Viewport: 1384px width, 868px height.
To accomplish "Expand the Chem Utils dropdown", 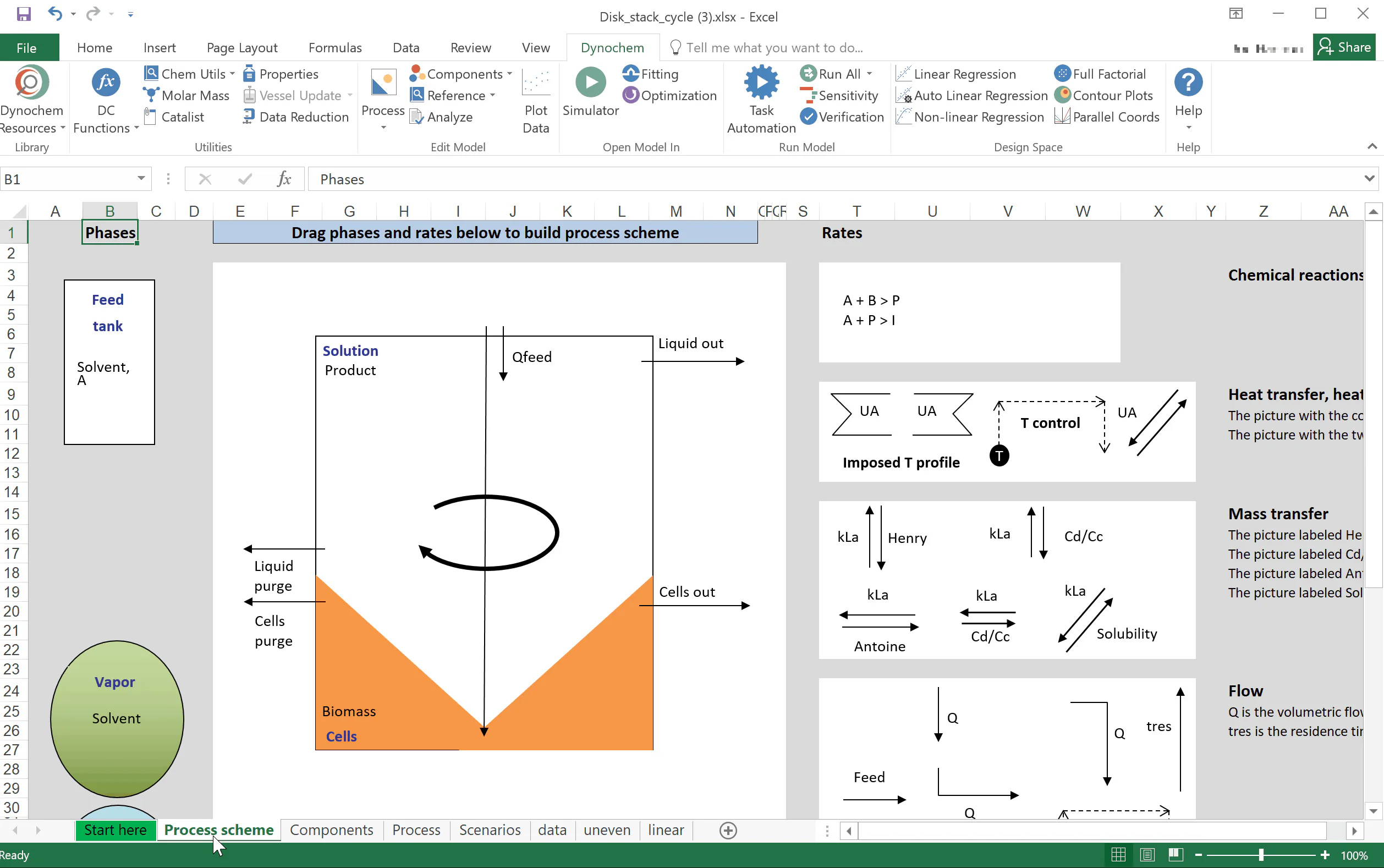I will click(x=232, y=74).
